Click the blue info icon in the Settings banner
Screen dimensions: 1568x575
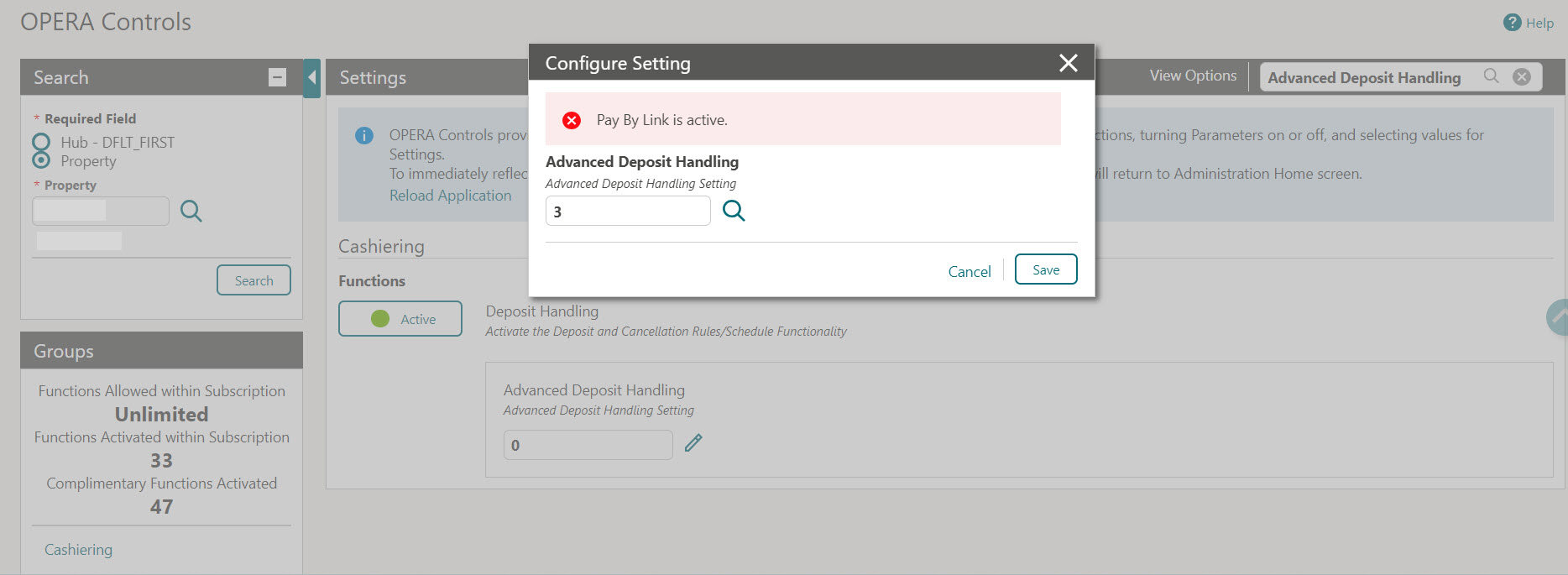pyautogui.click(x=364, y=135)
